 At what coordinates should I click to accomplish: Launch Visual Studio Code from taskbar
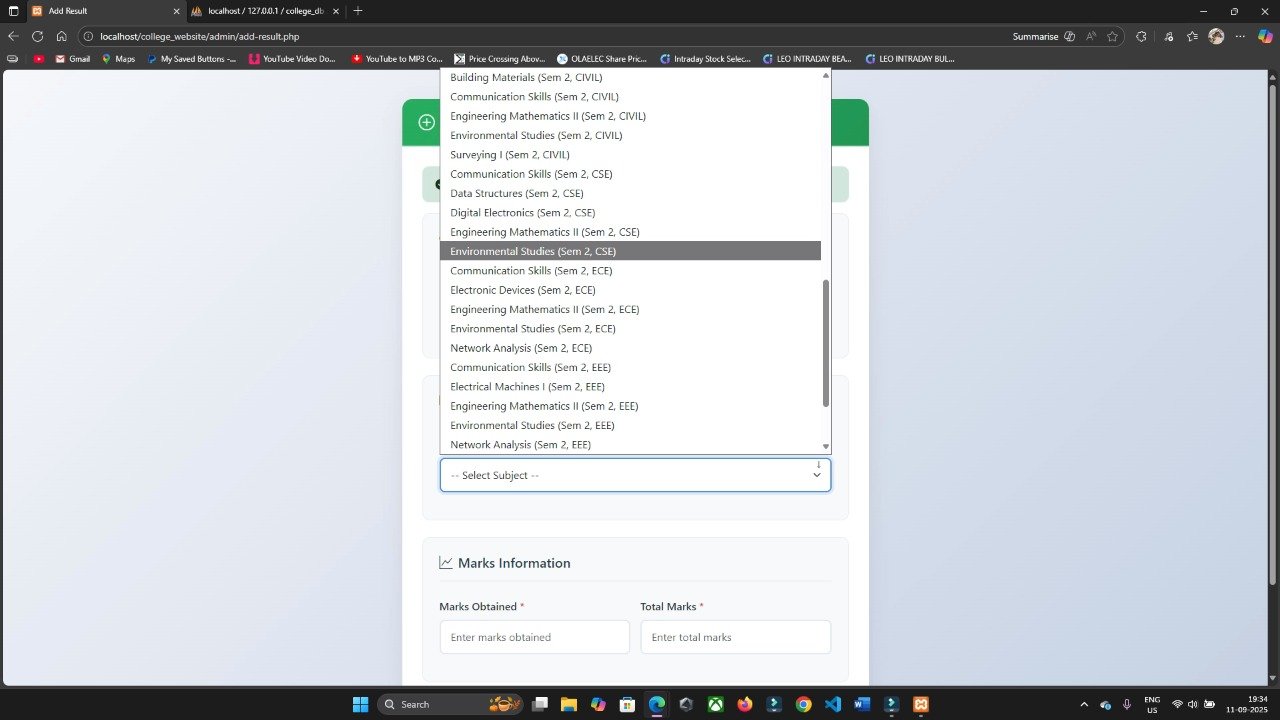833,704
